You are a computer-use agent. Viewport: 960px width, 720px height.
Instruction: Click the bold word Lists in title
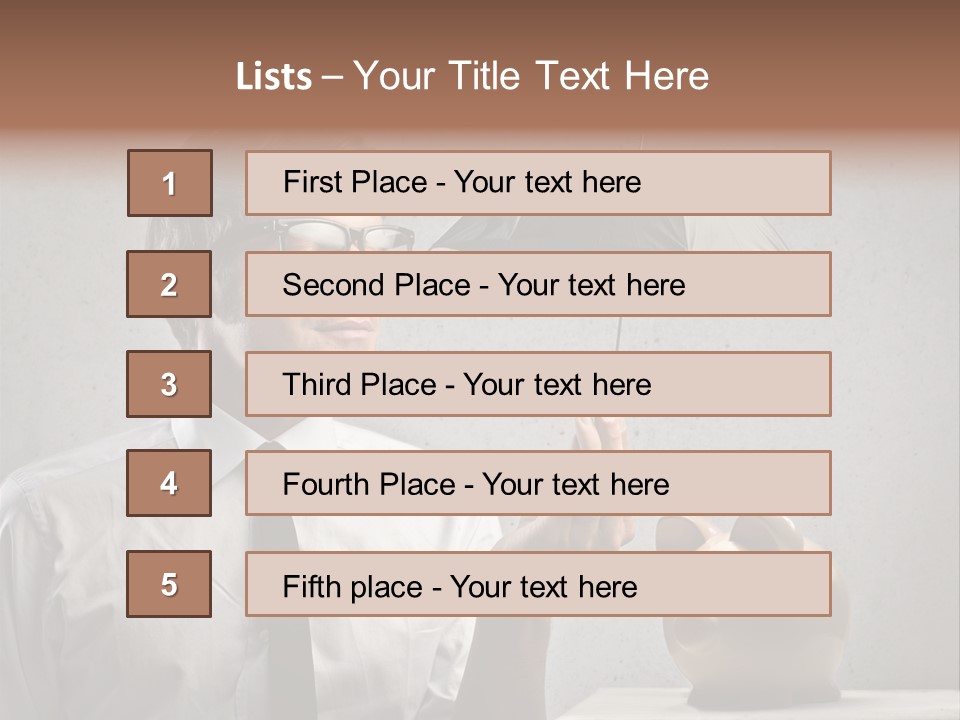click(274, 77)
